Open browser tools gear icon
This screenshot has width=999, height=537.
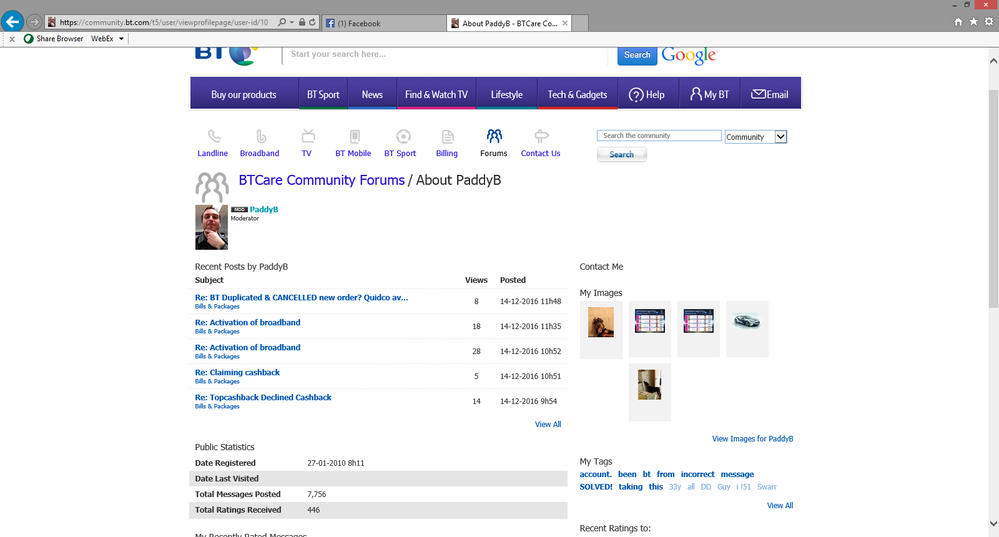(989, 22)
